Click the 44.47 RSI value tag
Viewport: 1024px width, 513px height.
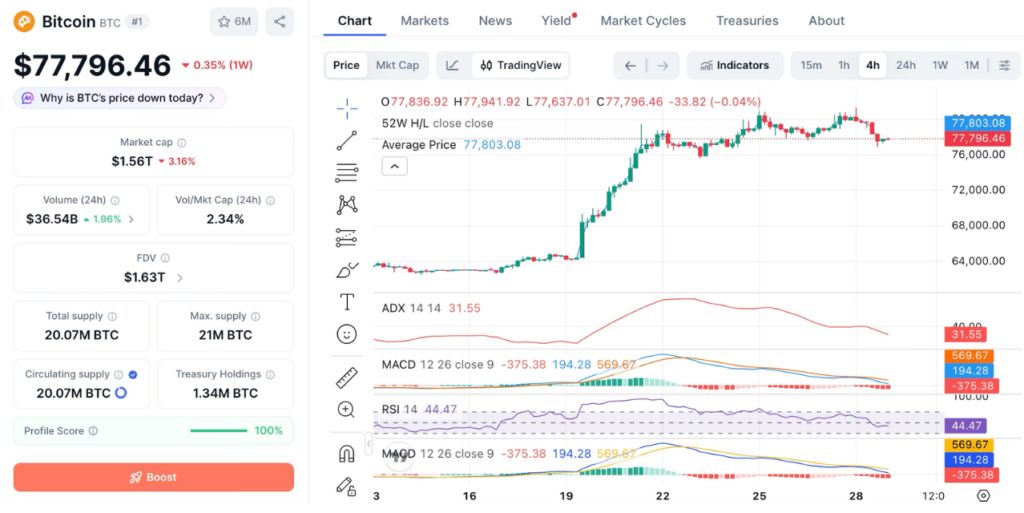click(965, 426)
